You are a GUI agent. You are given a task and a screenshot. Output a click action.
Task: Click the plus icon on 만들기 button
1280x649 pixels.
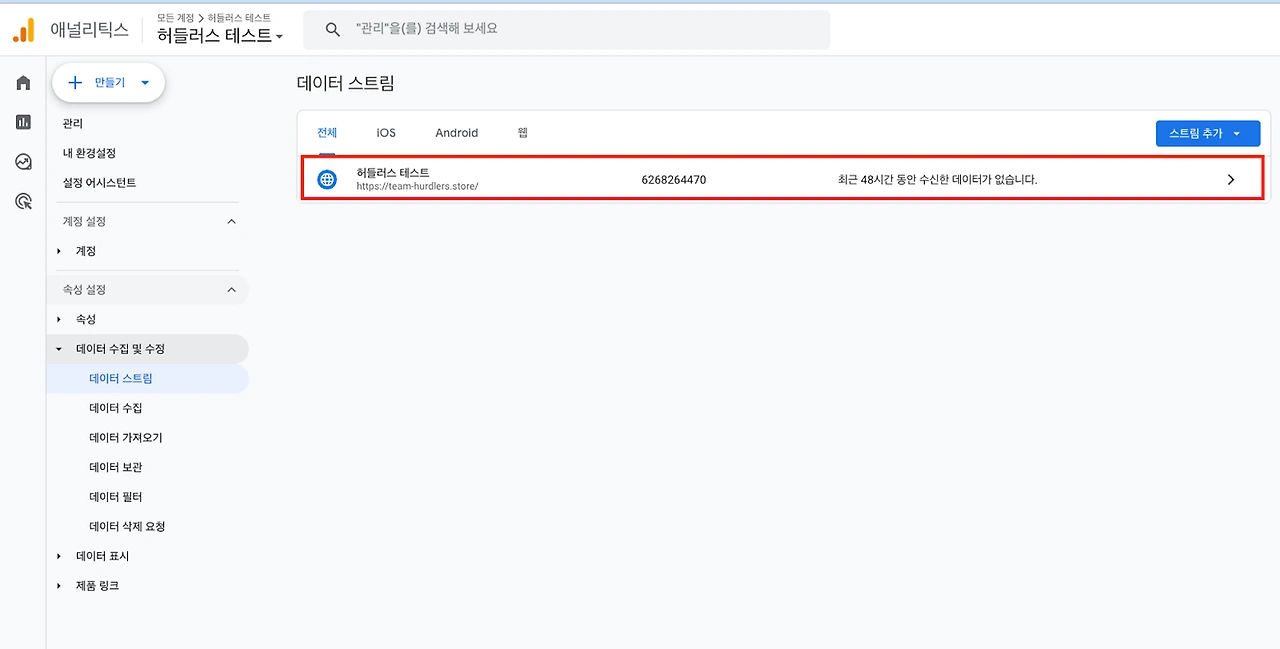tap(75, 83)
